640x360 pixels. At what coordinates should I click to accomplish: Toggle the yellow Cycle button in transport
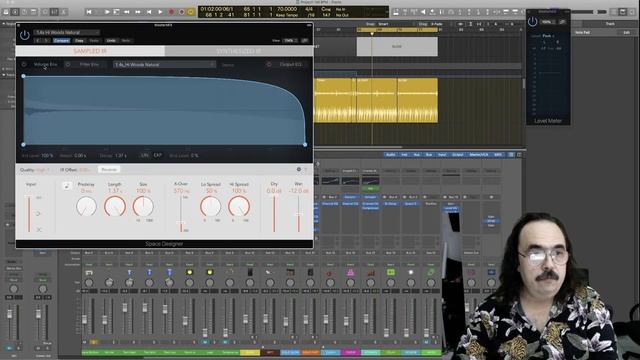(191, 12)
